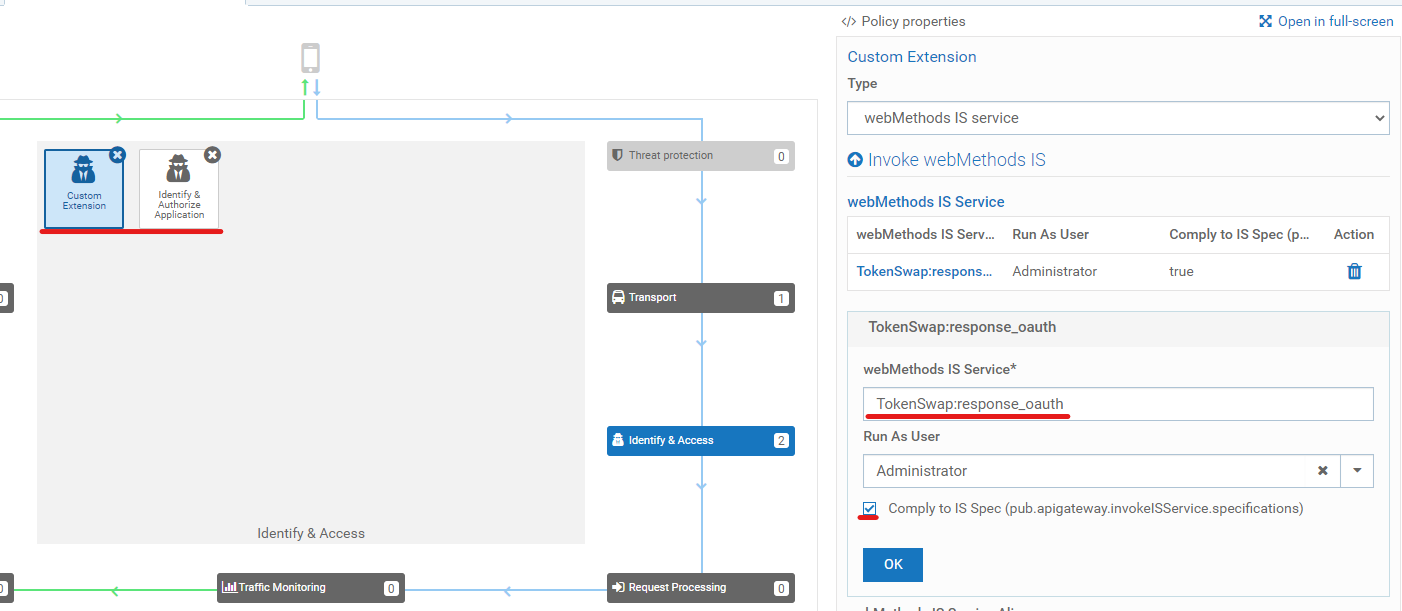Select the Identify & Authorize Application tile
Screen dimensions: 1402x611
(x=179, y=188)
